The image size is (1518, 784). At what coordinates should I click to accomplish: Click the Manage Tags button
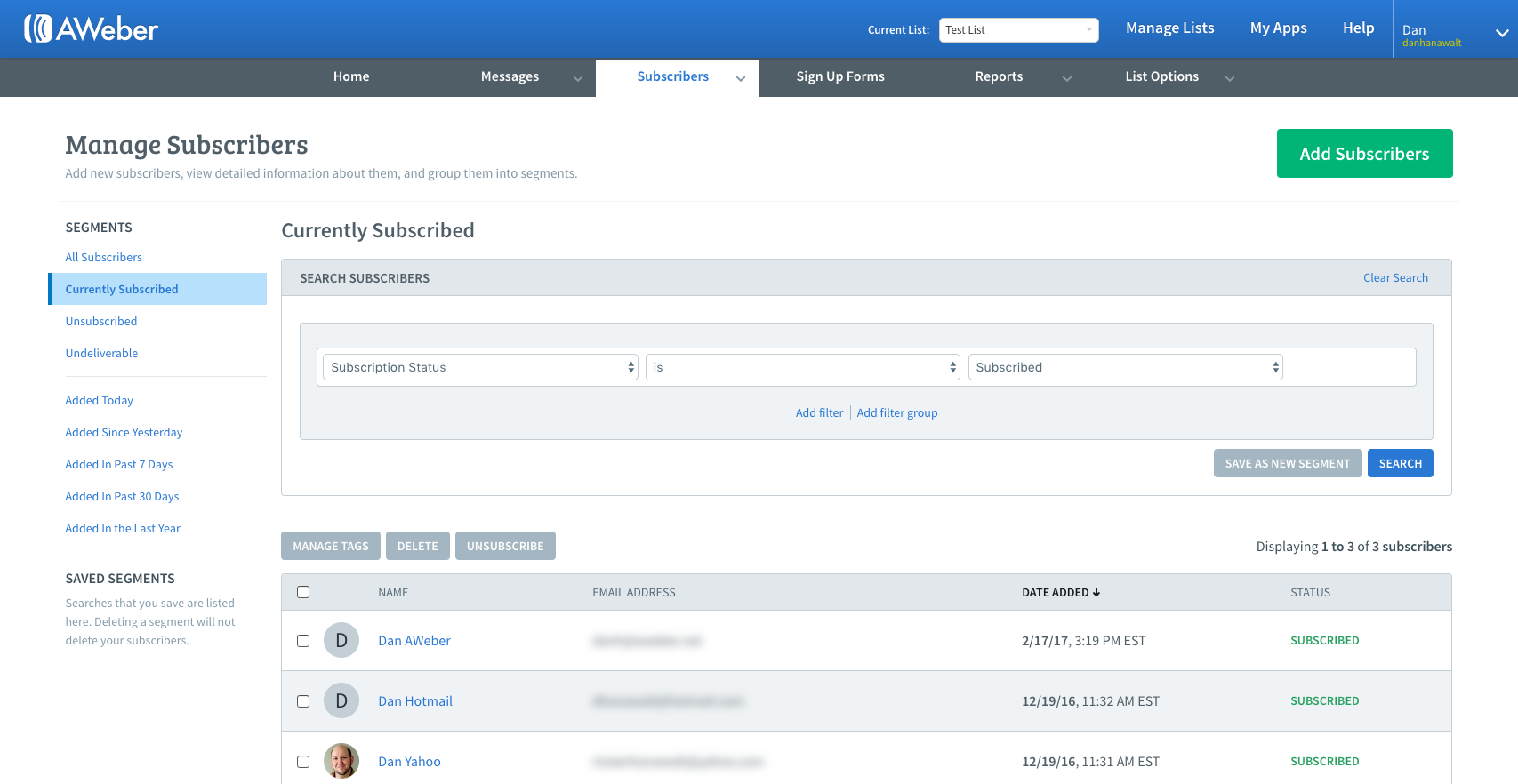click(x=331, y=546)
